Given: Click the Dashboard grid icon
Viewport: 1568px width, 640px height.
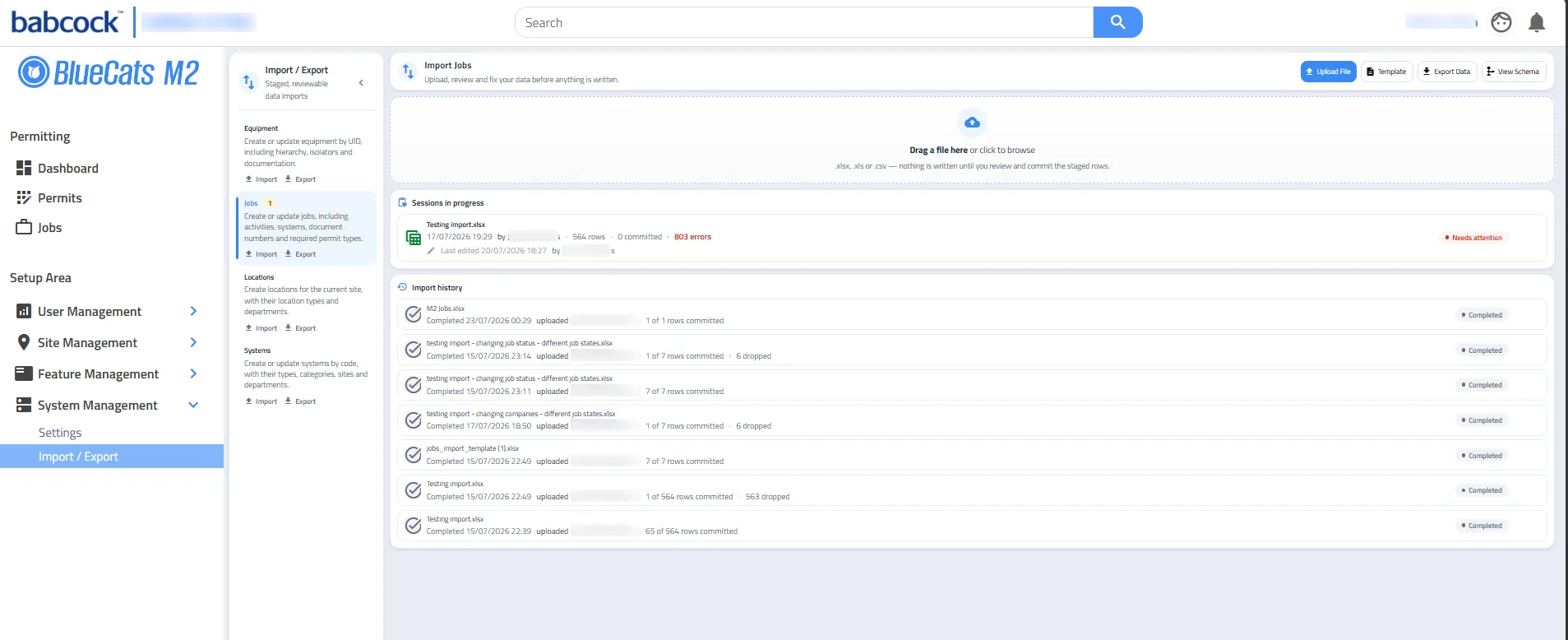Looking at the screenshot, I should (24, 168).
